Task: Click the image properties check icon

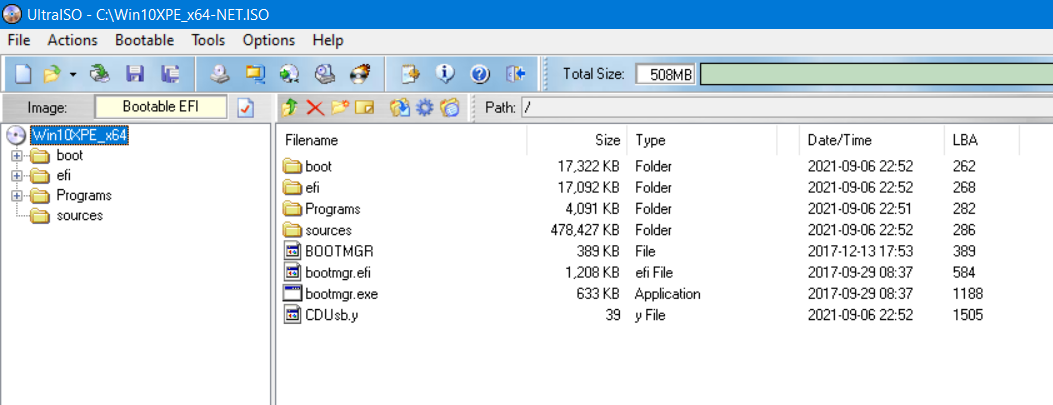Action: (x=246, y=107)
